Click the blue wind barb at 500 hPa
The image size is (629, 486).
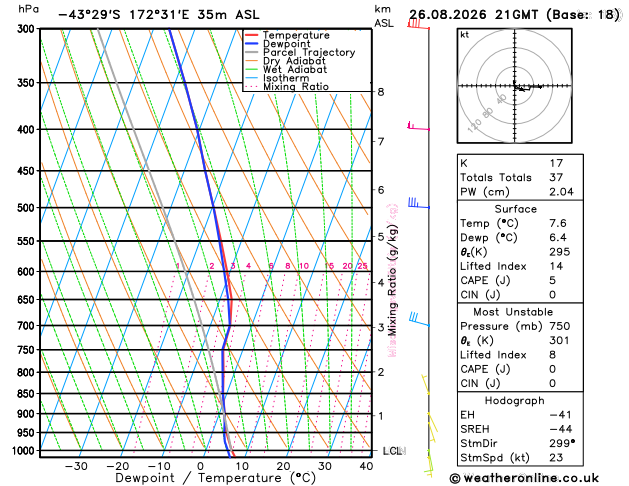coord(419,203)
